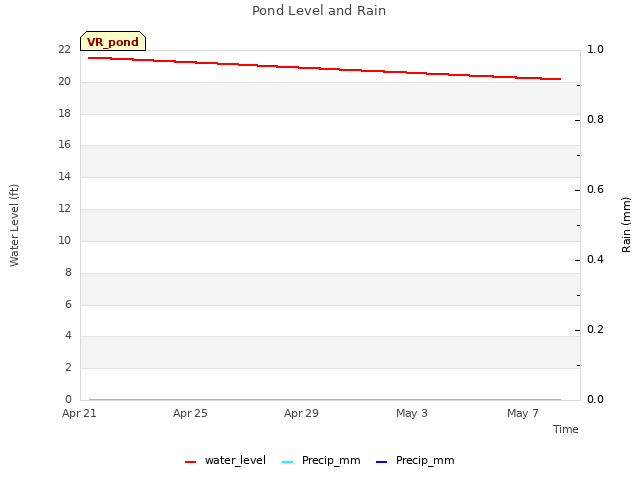Click the 18 label on water level axis
Screen dimensions: 640x480
(64, 113)
